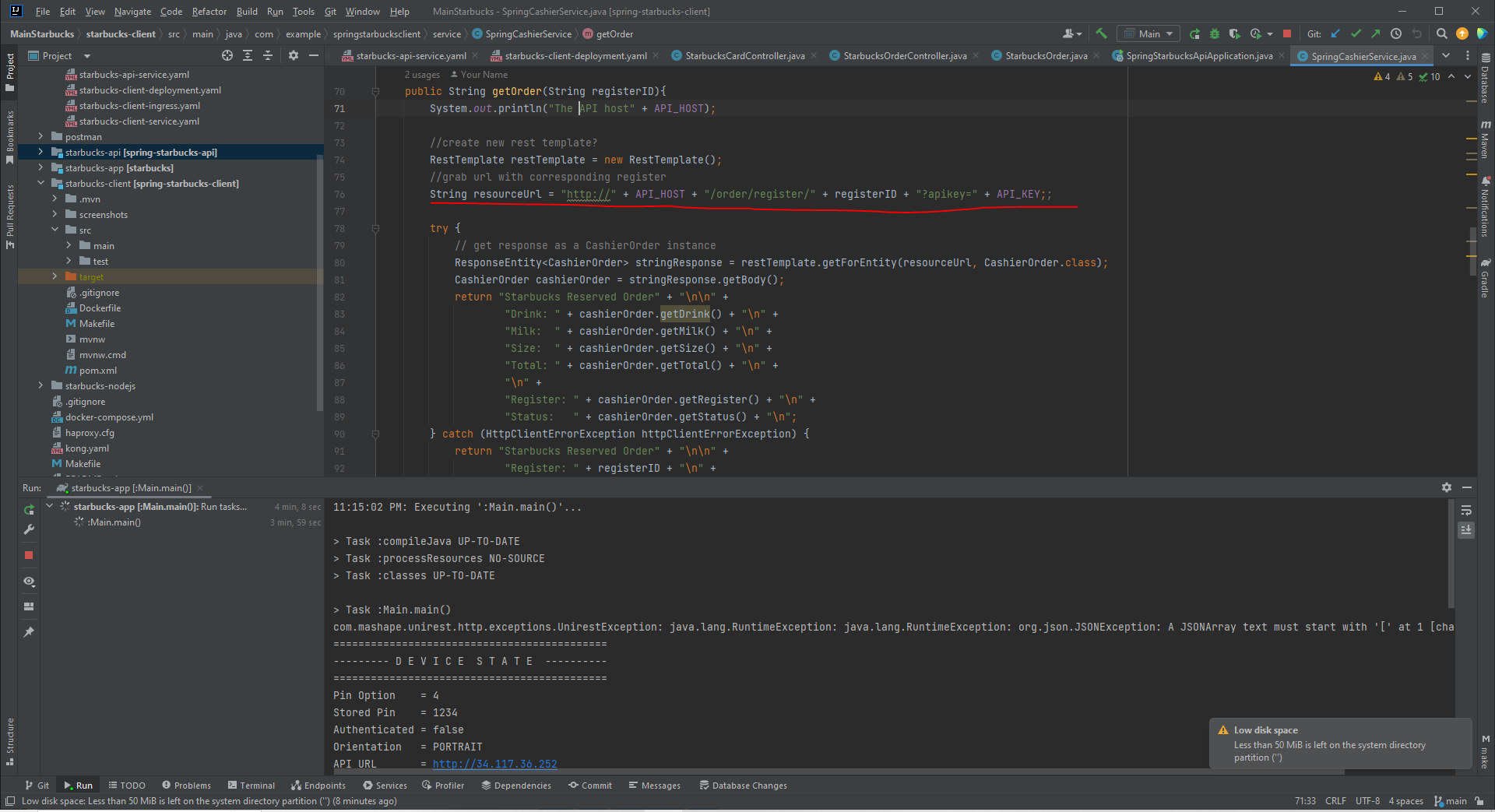Open the Main run configuration dropdown
1495x812 pixels.
(1149, 33)
